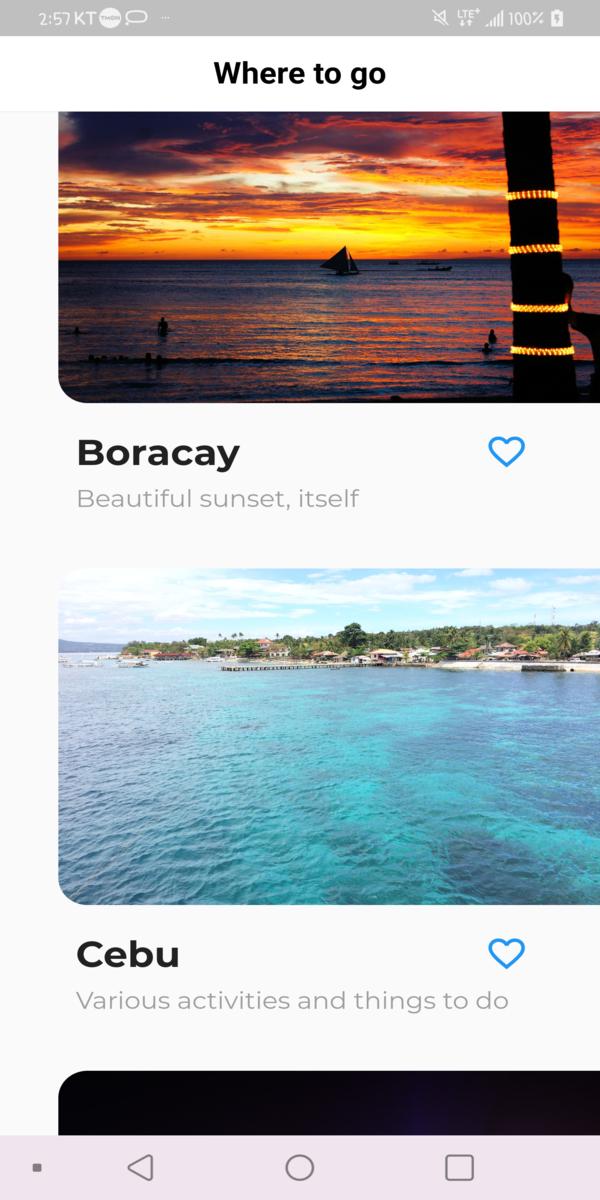Viewport: 600px width, 1200px height.
Task: Open the Cebu turquoise sea photo
Action: point(329,736)
